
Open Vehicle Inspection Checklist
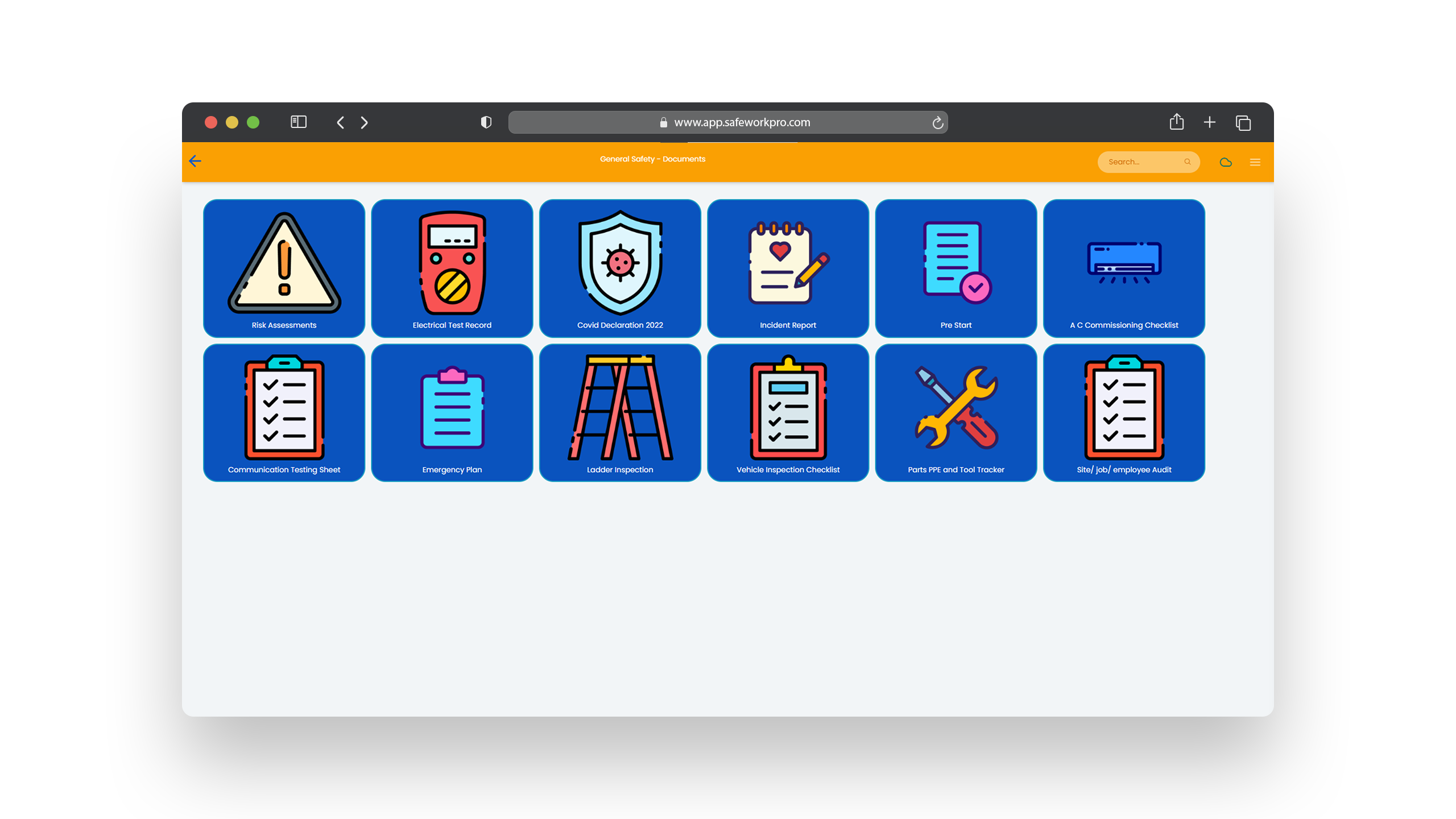pos(787,412)
